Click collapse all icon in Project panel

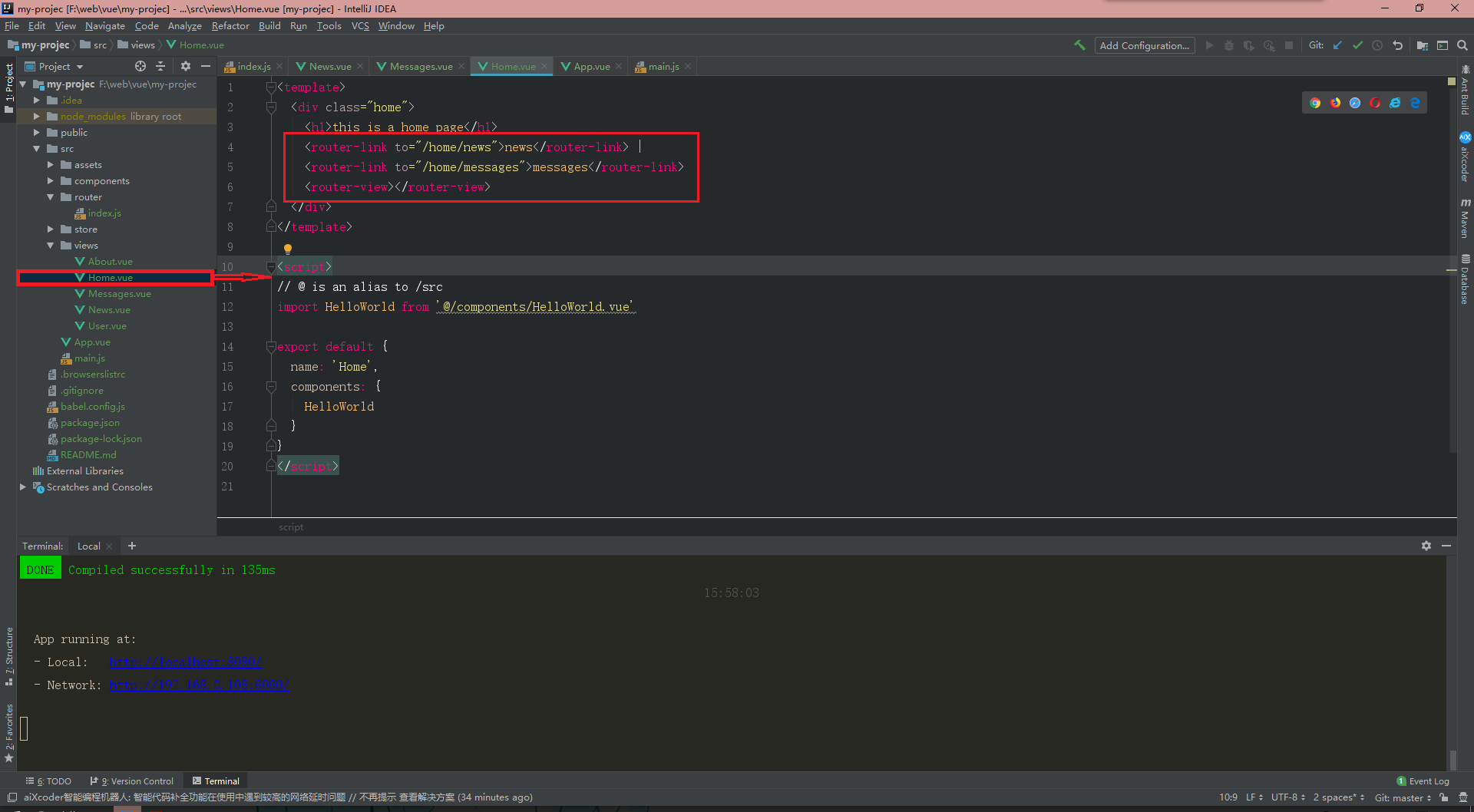(160, 66)
